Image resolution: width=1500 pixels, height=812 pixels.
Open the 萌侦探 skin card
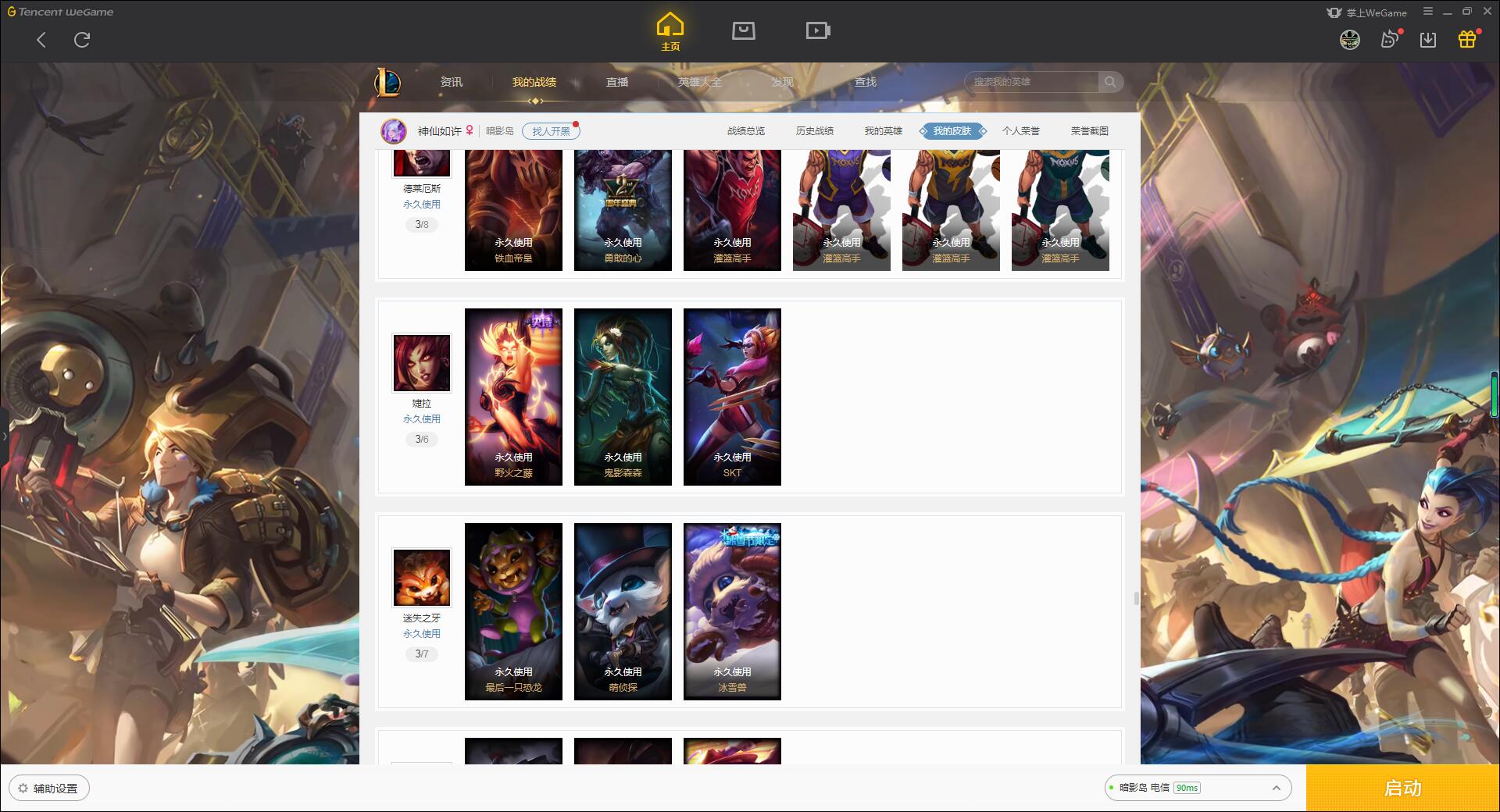coord(623,611)
